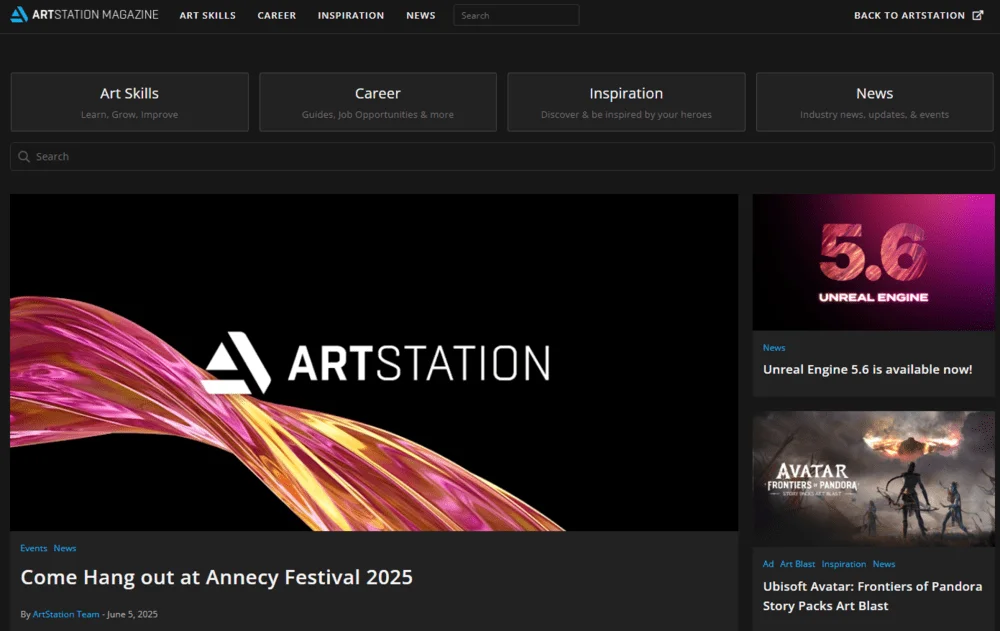1000x631 pixels.
Task: Open the 'Come Hang out at Annecy Festival 2025' headline
Action: (216, 577)
